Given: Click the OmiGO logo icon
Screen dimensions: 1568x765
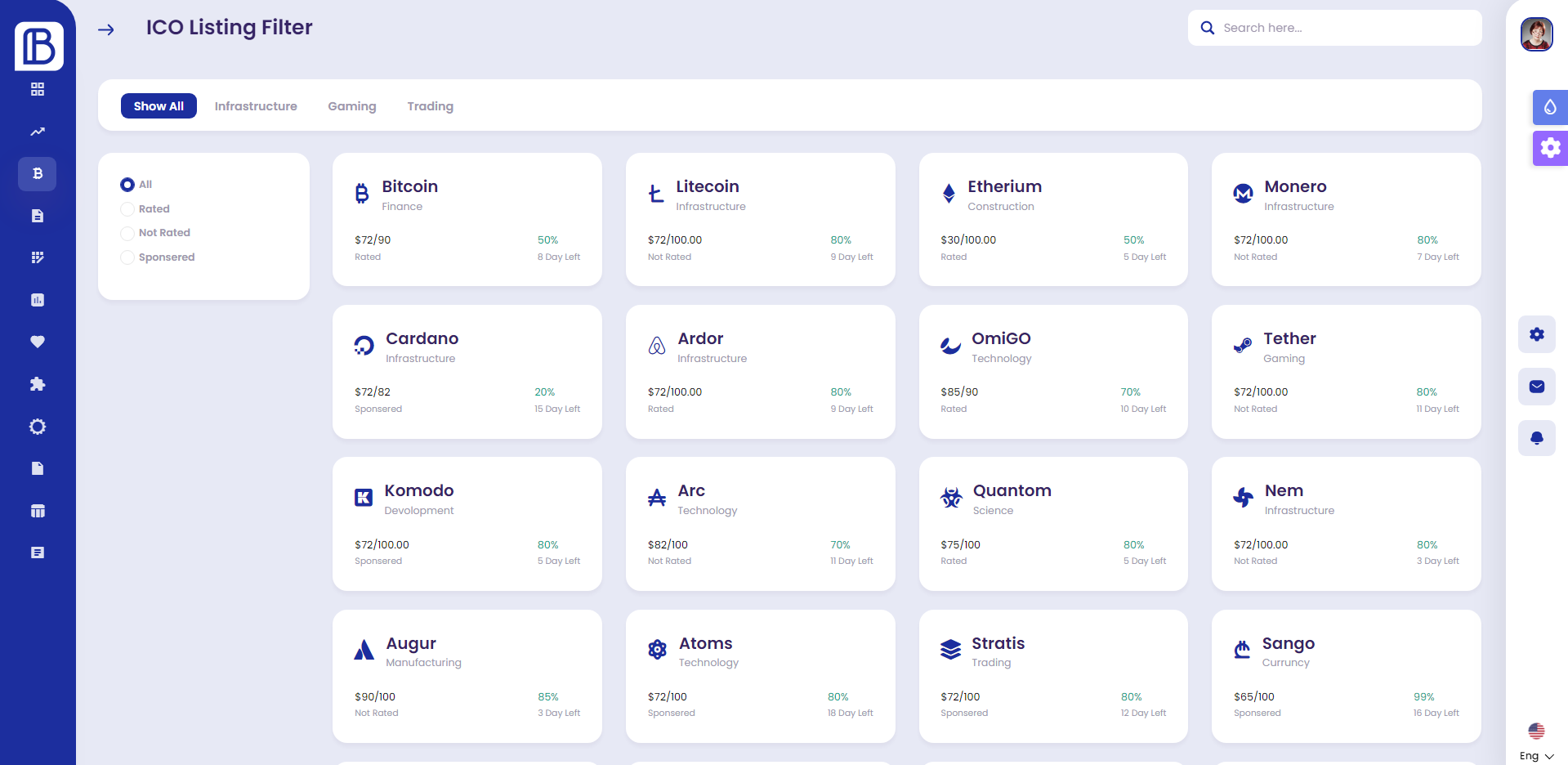Looking at the screenshot, I should tap(951, 346).
